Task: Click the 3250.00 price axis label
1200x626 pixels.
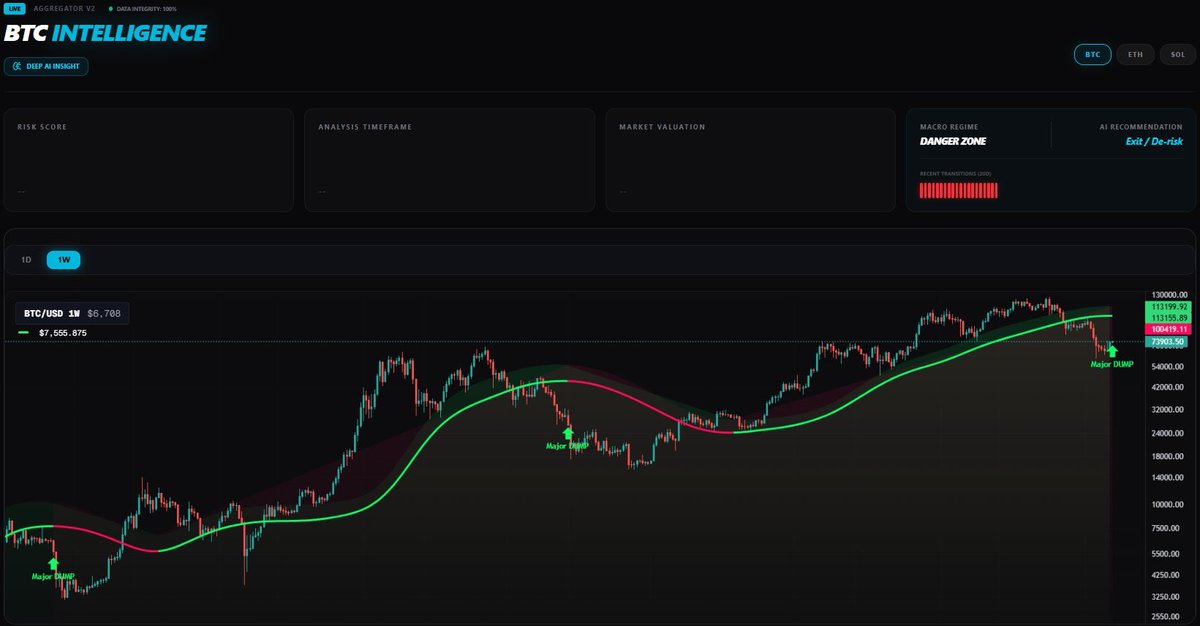Action: pyautogui.click(x=1168, y=597)
